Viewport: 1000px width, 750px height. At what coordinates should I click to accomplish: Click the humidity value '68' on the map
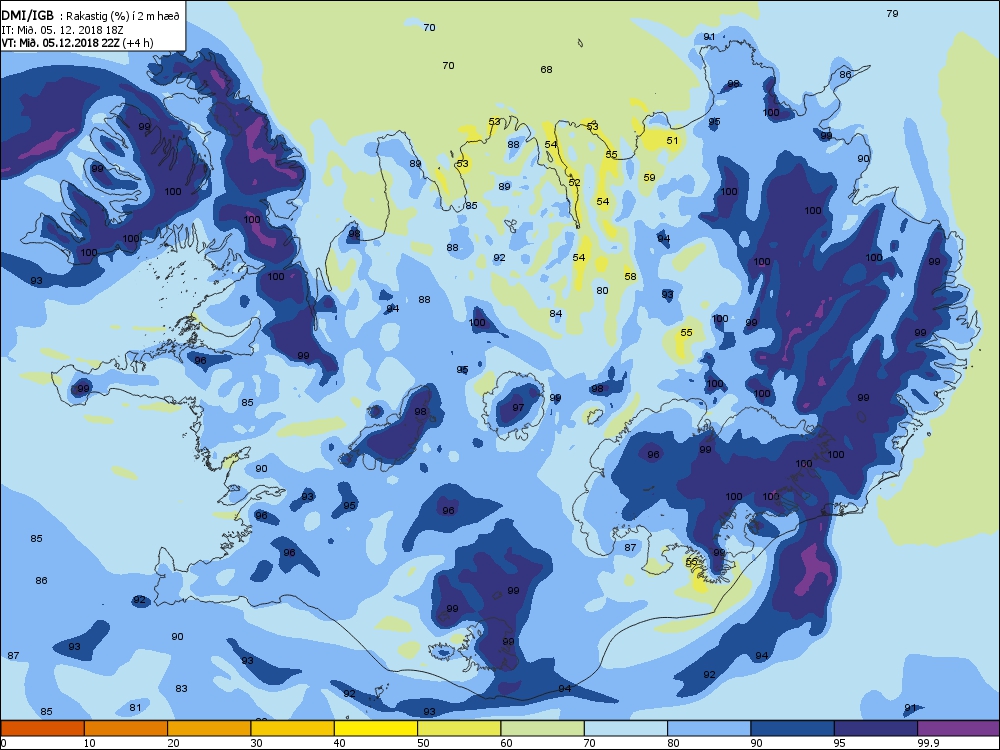tap(546, 70)
